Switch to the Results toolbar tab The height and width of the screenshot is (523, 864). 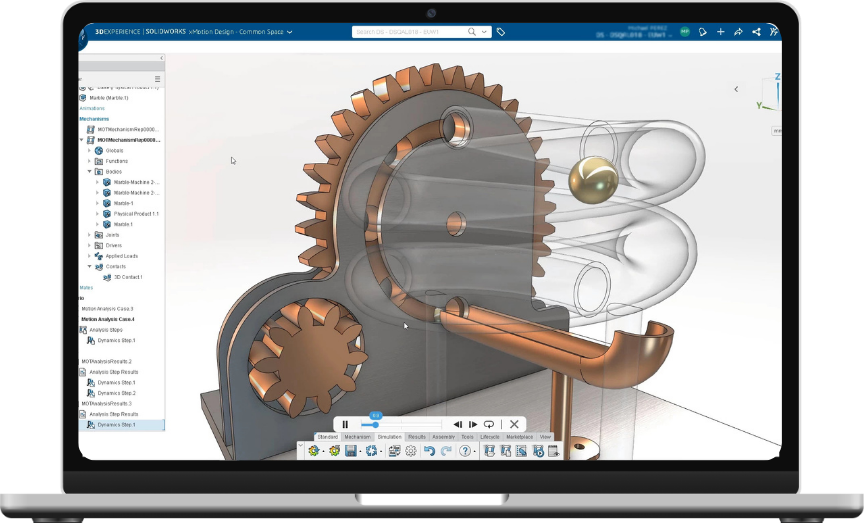click(417, 436)
